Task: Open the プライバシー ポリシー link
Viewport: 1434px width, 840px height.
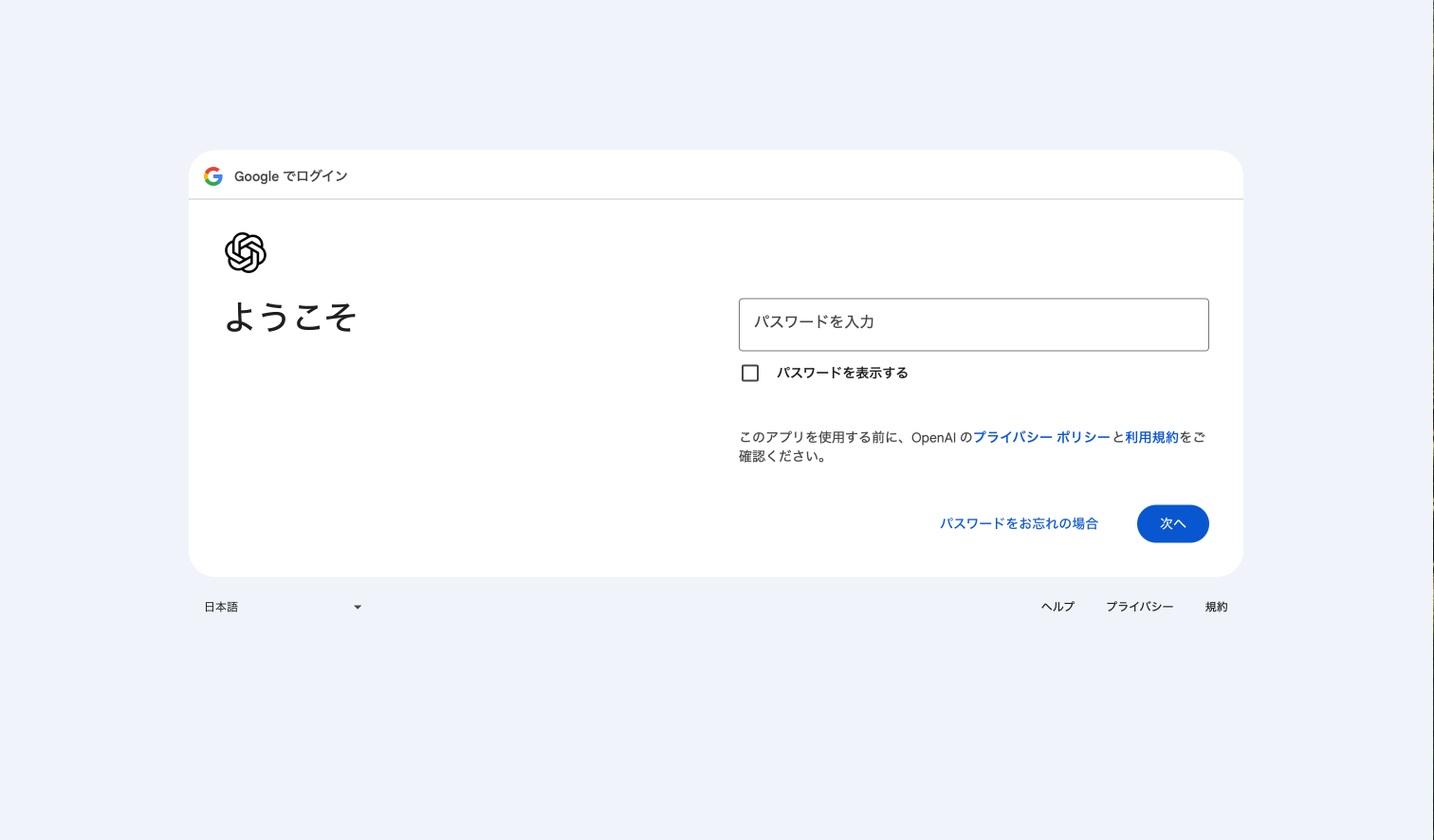Action: [1043, 436]
